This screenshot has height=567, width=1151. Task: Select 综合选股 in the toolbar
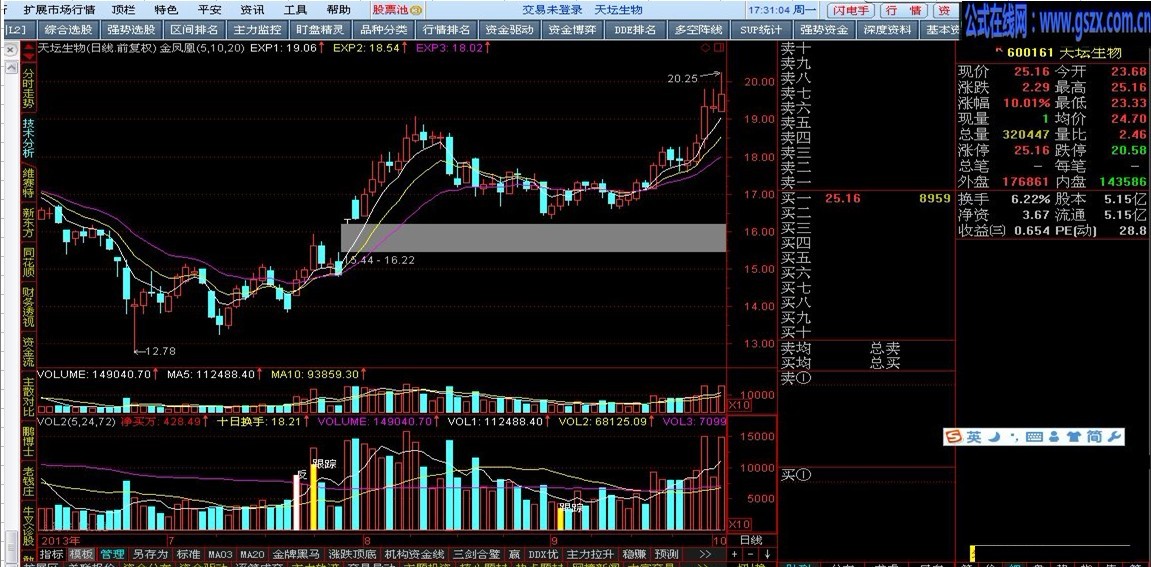coord(68,30)
